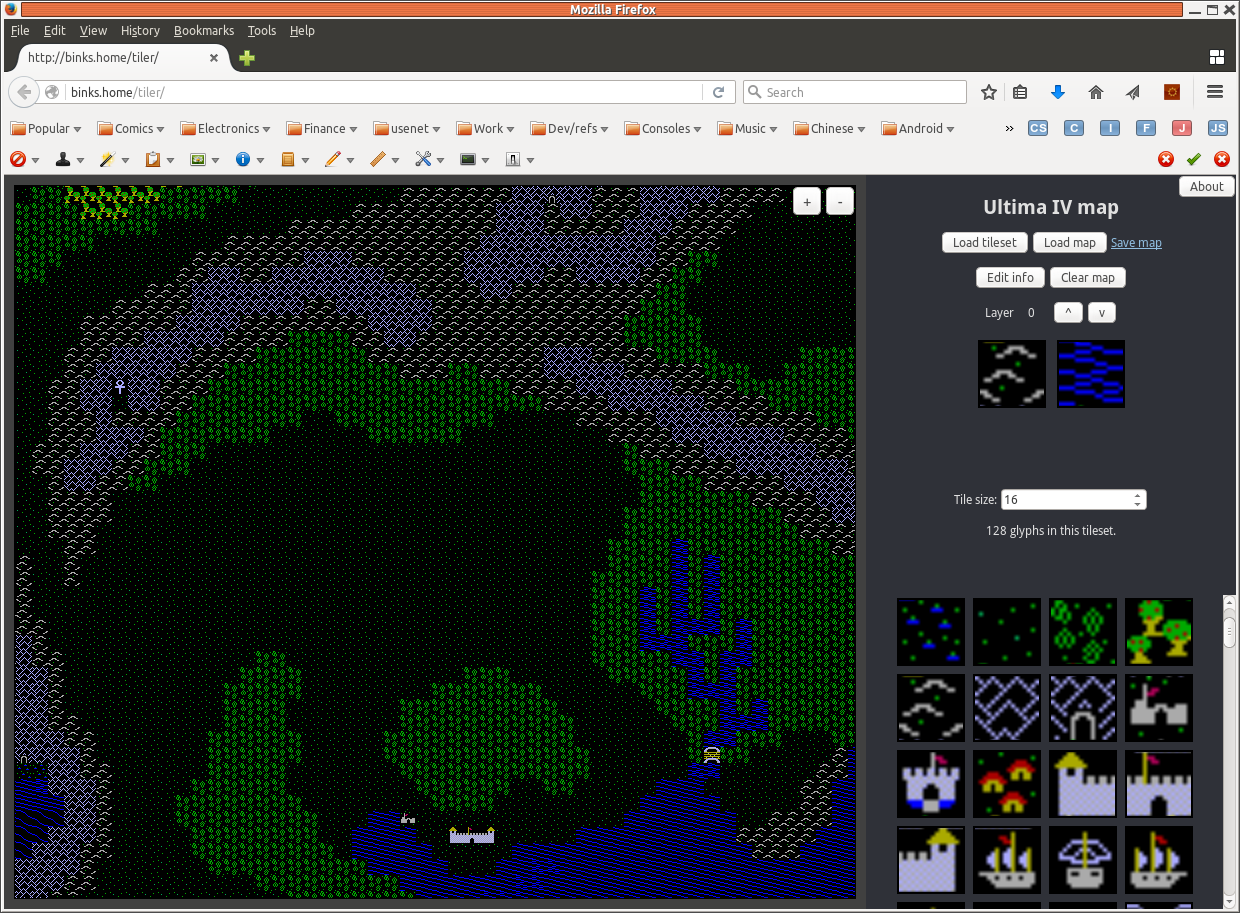Select the red-roofed village tile

[x=1007, y=784]
